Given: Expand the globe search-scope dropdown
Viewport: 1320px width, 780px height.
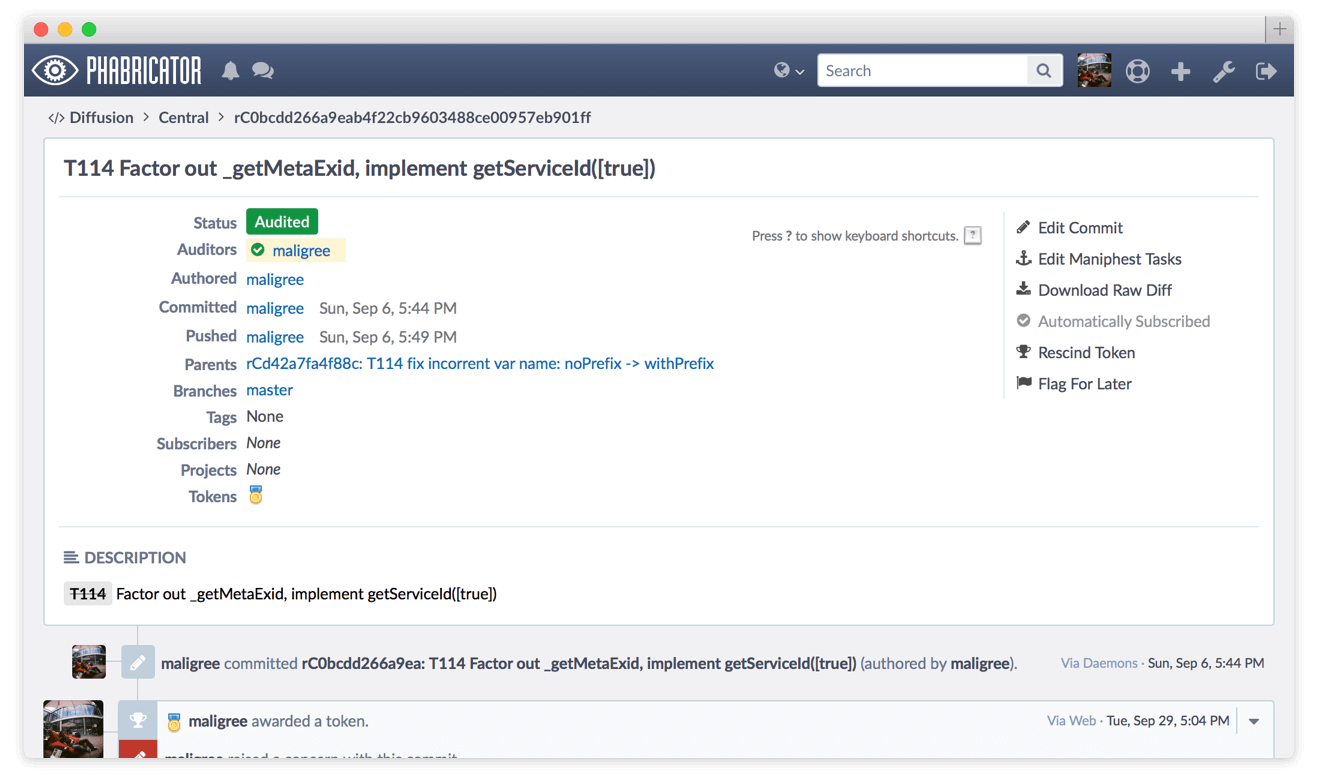Looking at the screenshot, I should [x=789, y=70].
